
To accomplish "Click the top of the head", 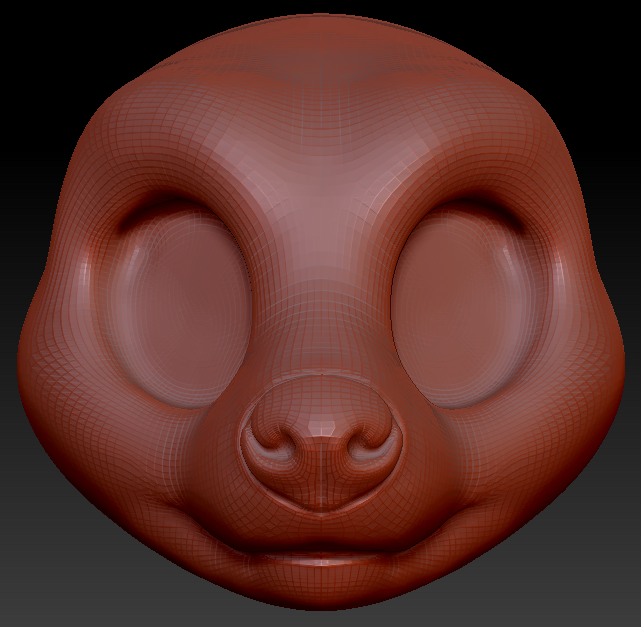I will click(x=320, y=30).
